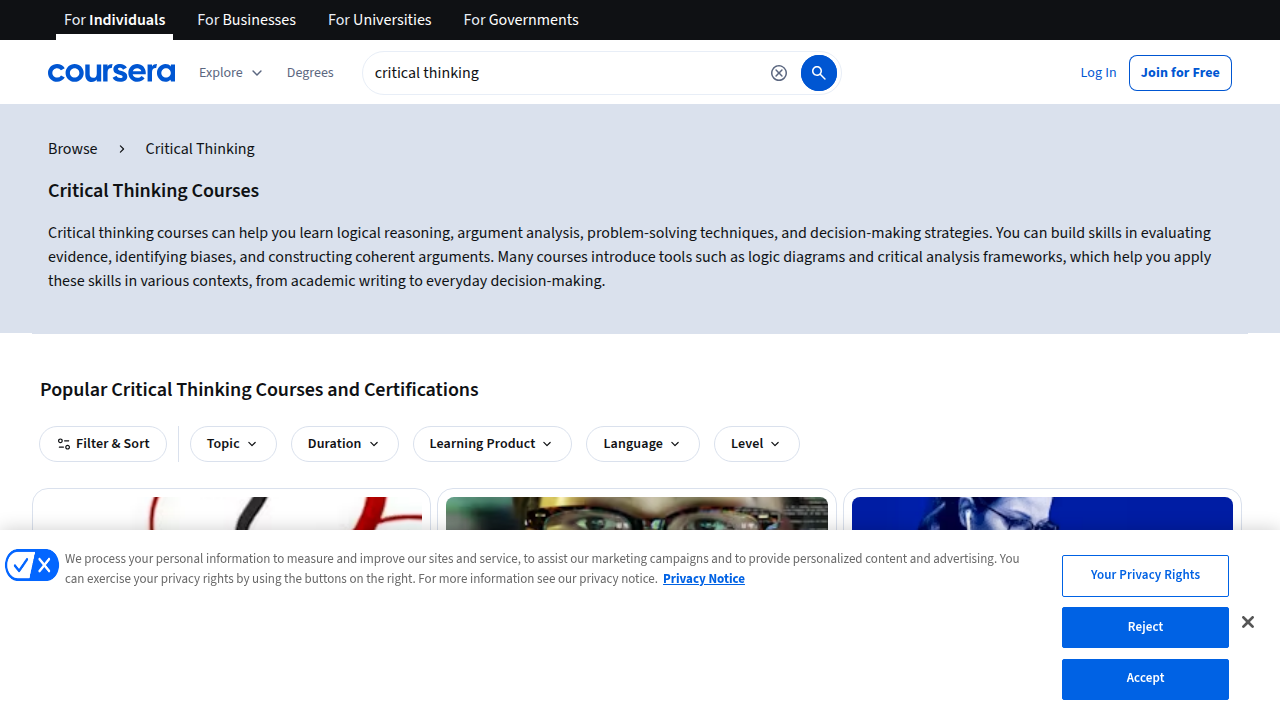Accept the privacy notice
The width and height of the screenshot is (1280, 720).
point(1145,679)
